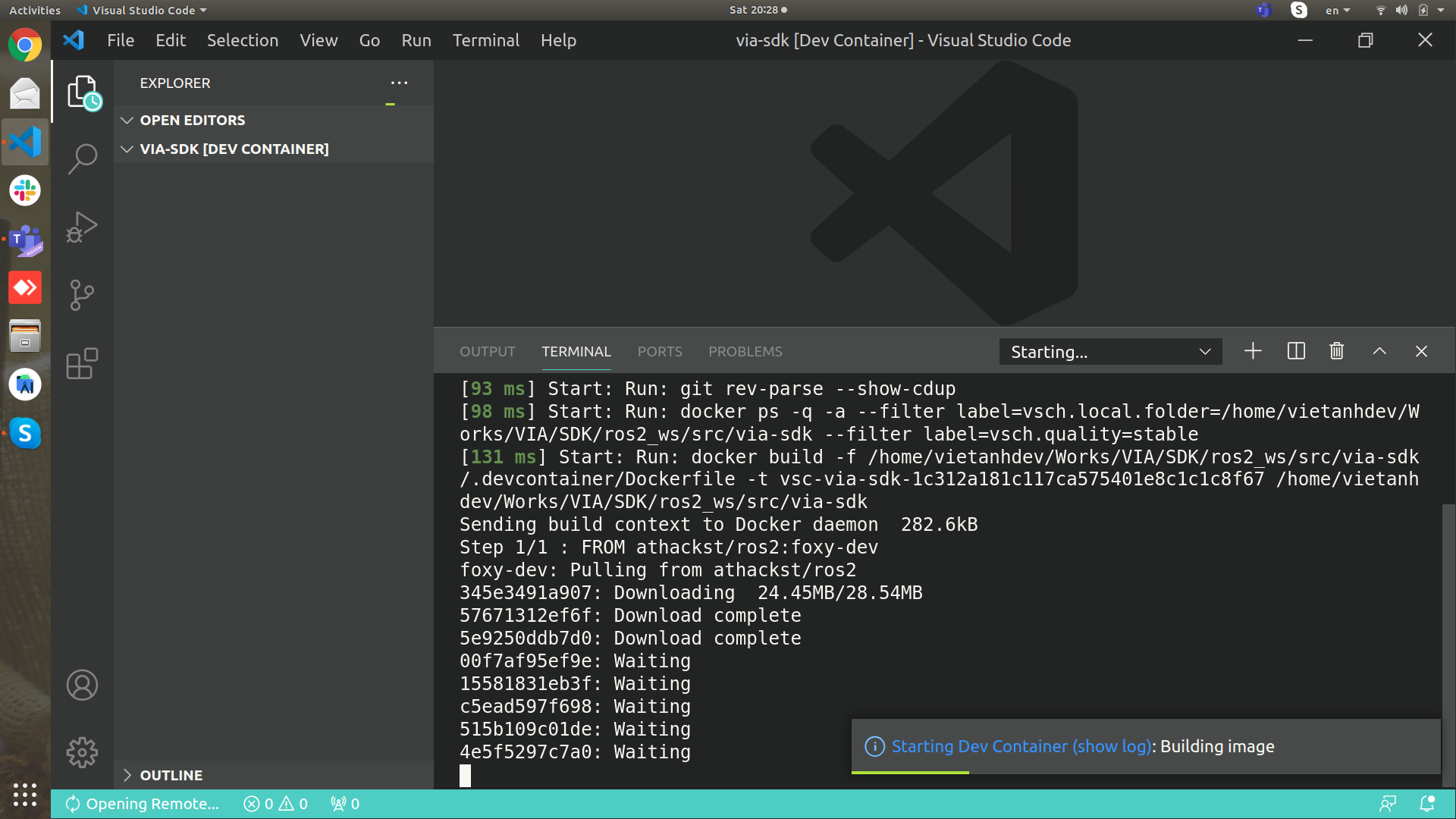
Task: Split the terminal panel
Action: click(1296, 351)
